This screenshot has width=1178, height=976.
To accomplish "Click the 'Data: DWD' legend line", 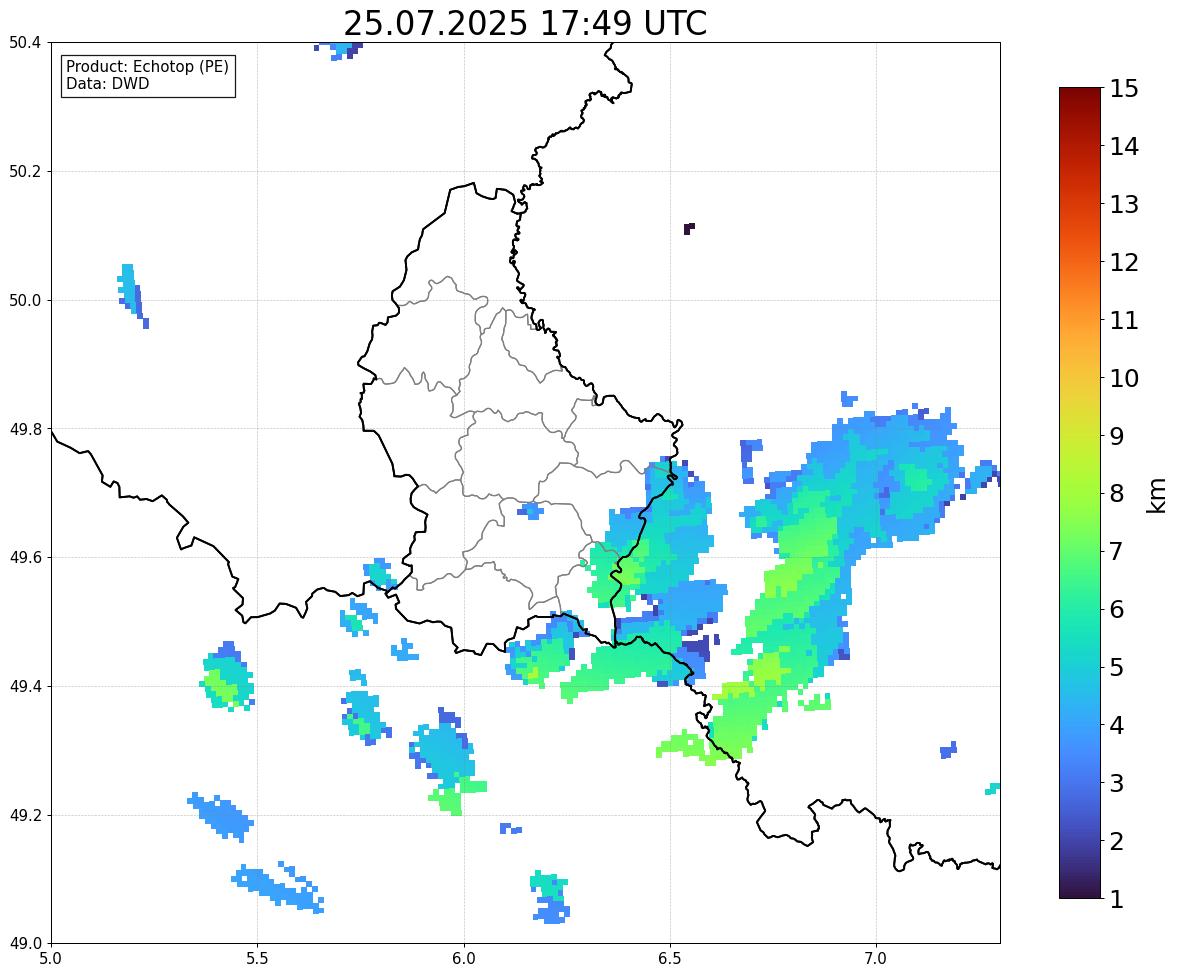I will coord(107,83).
